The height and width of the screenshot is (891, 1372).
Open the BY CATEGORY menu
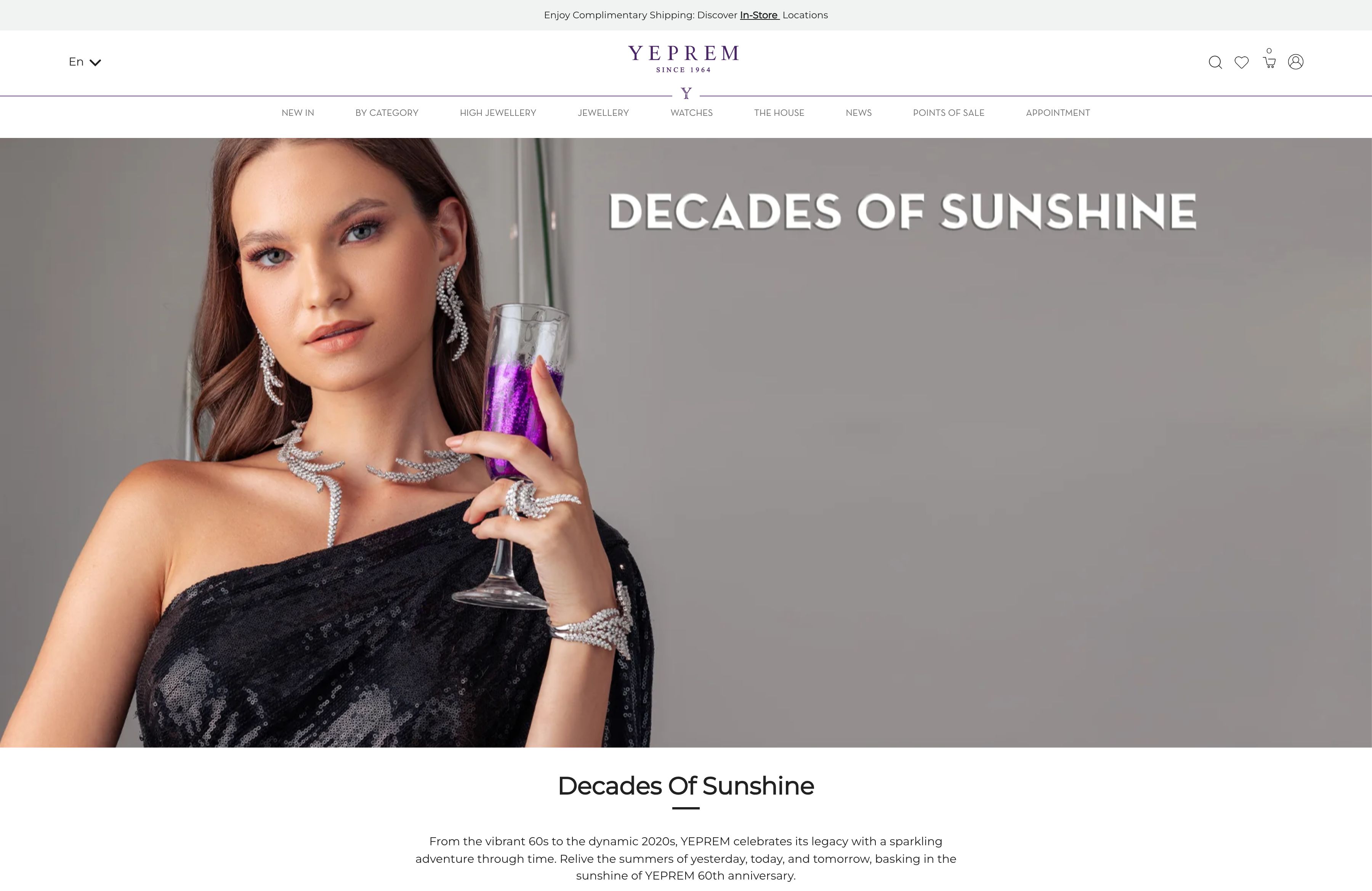(387, 113)
